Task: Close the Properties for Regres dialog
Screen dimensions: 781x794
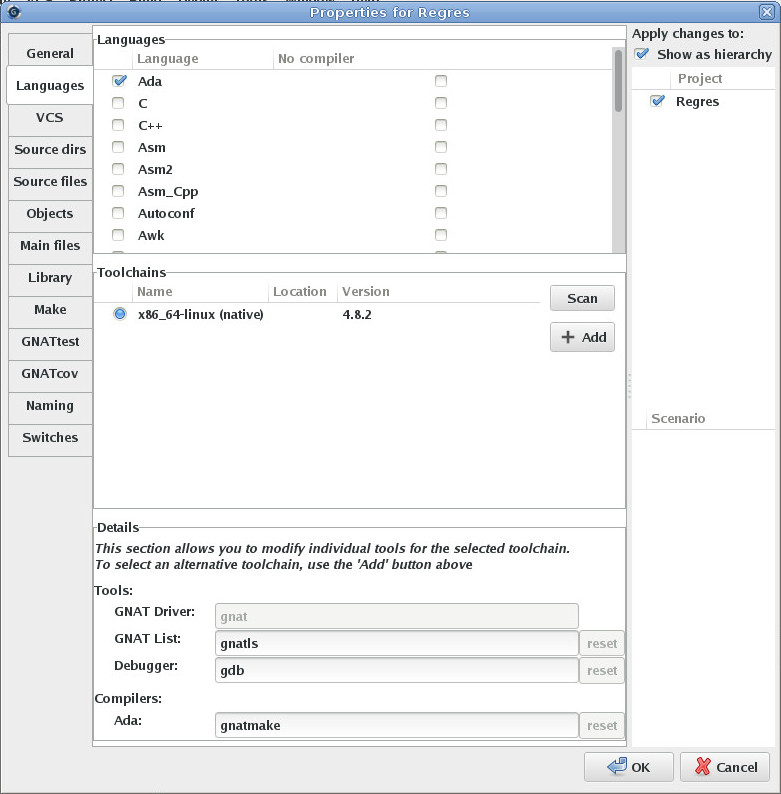Action: coord(766,12)
